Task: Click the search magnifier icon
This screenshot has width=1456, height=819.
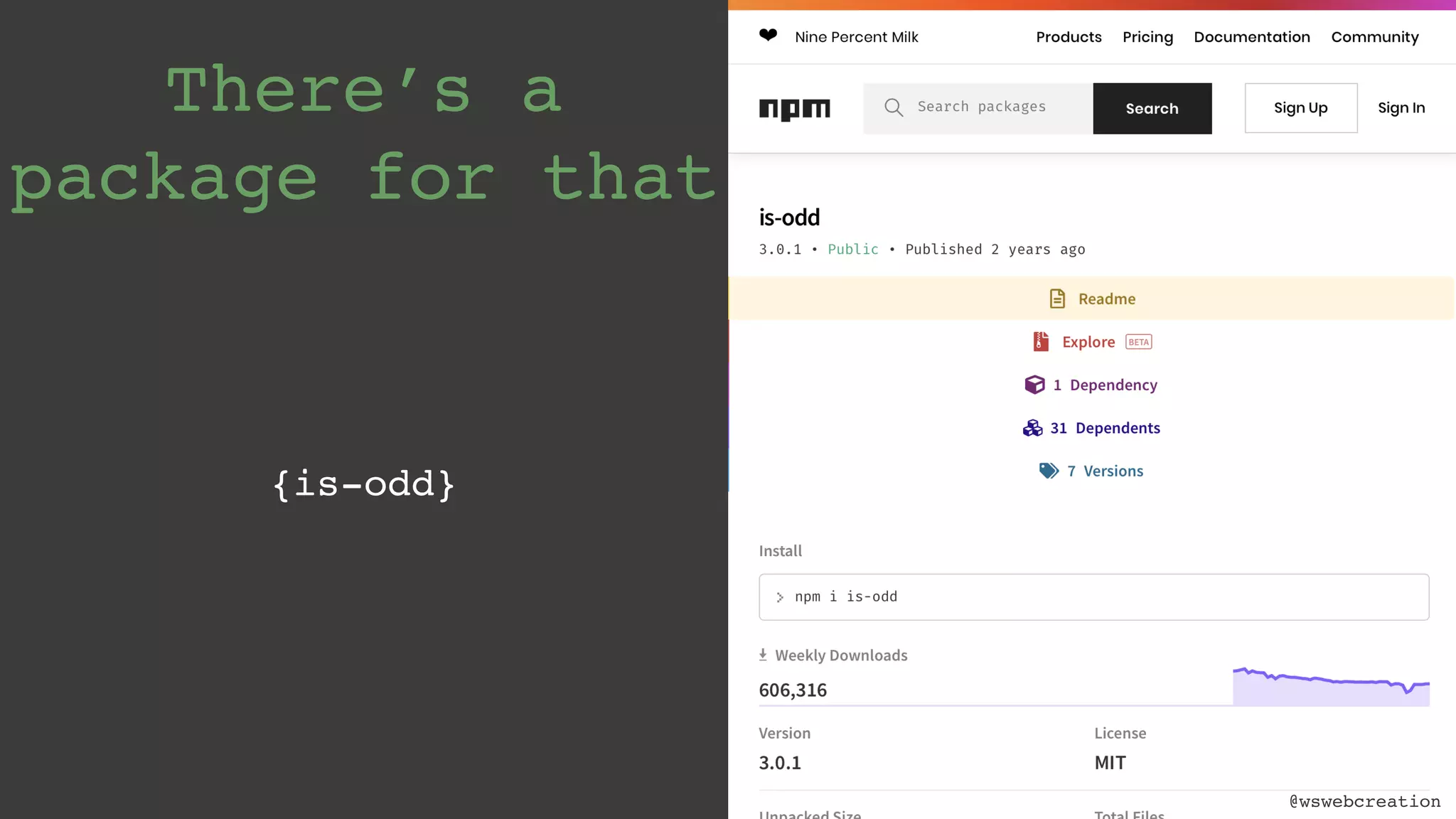Action: coord(894,107)
